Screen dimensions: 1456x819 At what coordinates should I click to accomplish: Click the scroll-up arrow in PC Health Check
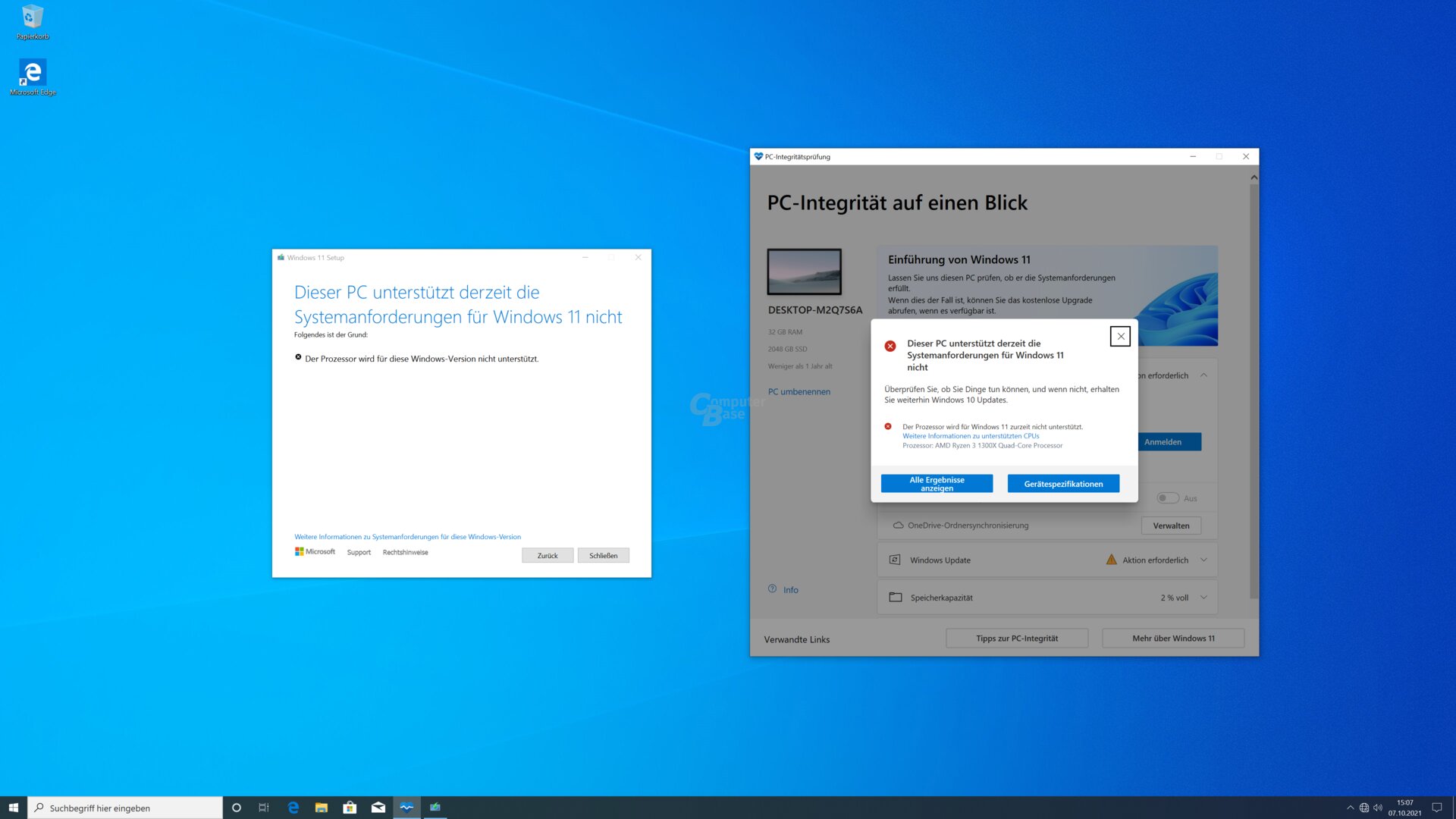1254,177
